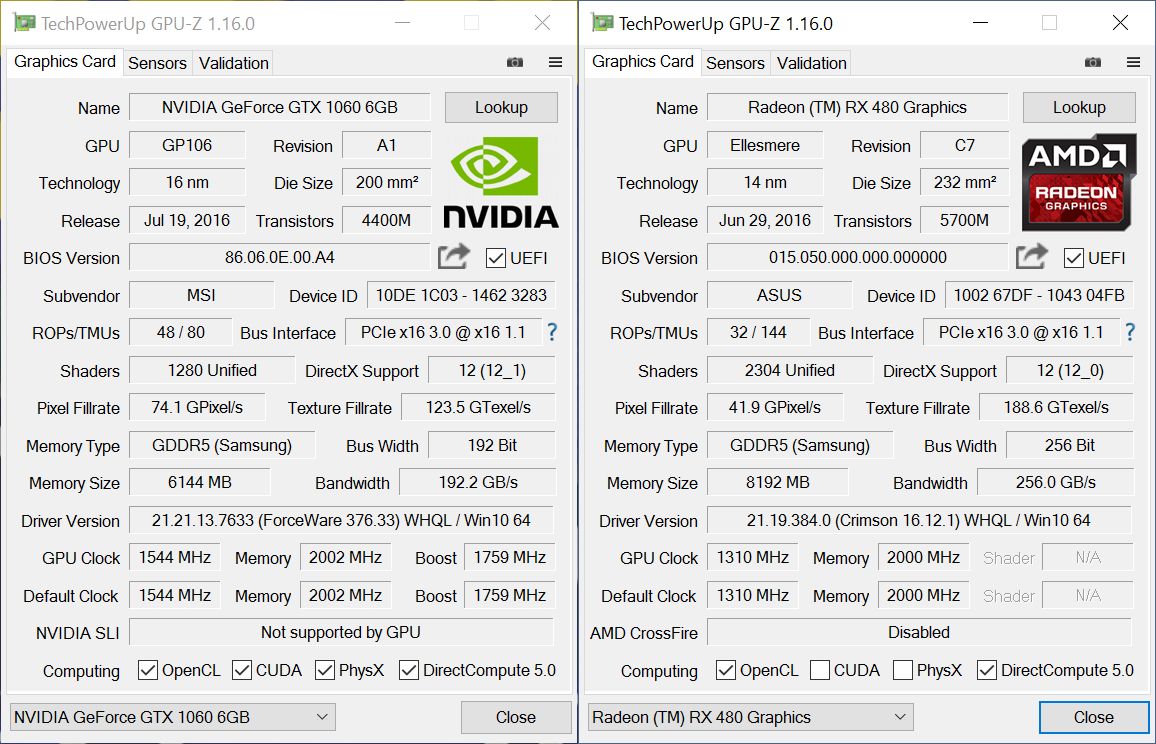Image resolution: width=1156 pixels, height=744 pixels.
Task: Open the Radeon (TM) RX 480 Graphics dropdown
Action: click(x=751, y=717)
